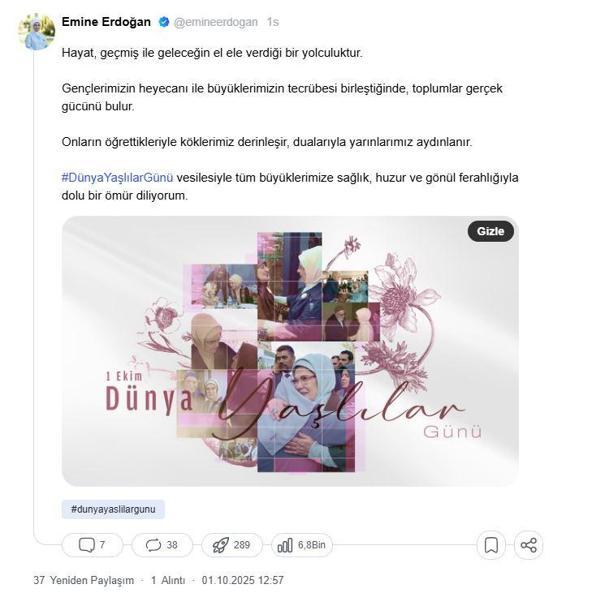Open the reply comment bubble icon
This screenshot has width=605, height=593.
(x=86, y=545)
